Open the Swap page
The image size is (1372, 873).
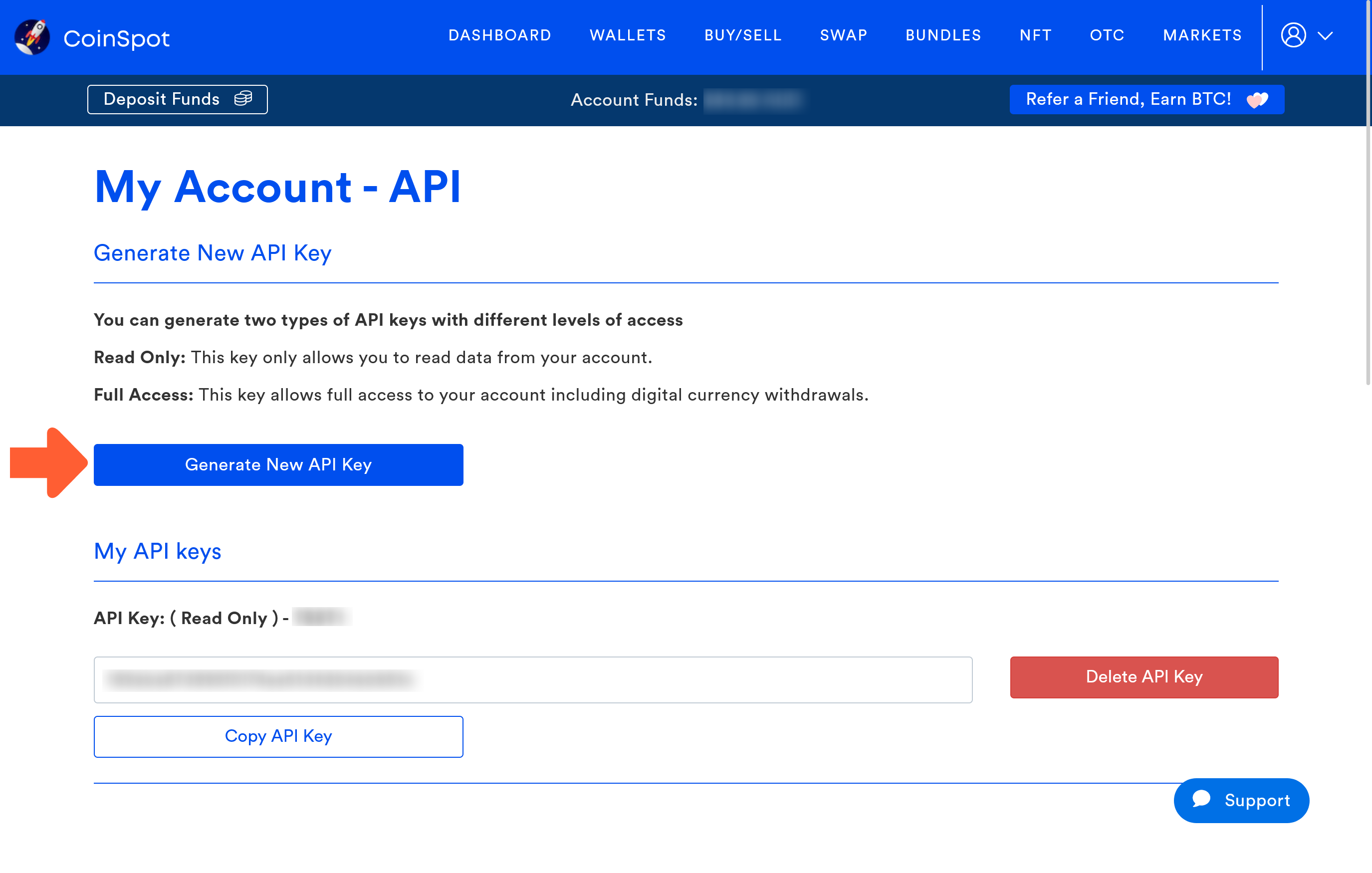pos(843,35)
